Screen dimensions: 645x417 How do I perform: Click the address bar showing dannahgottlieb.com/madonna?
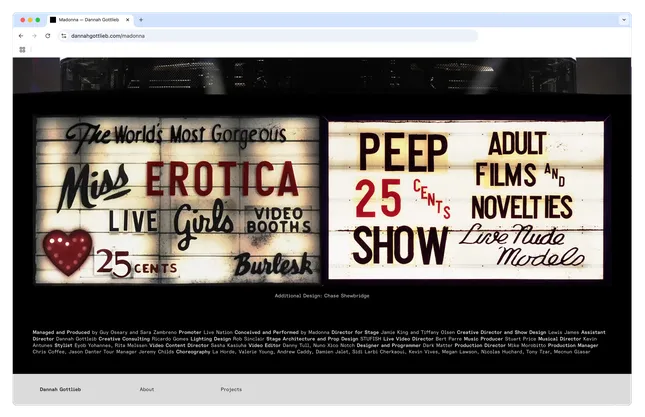(269, 36)
